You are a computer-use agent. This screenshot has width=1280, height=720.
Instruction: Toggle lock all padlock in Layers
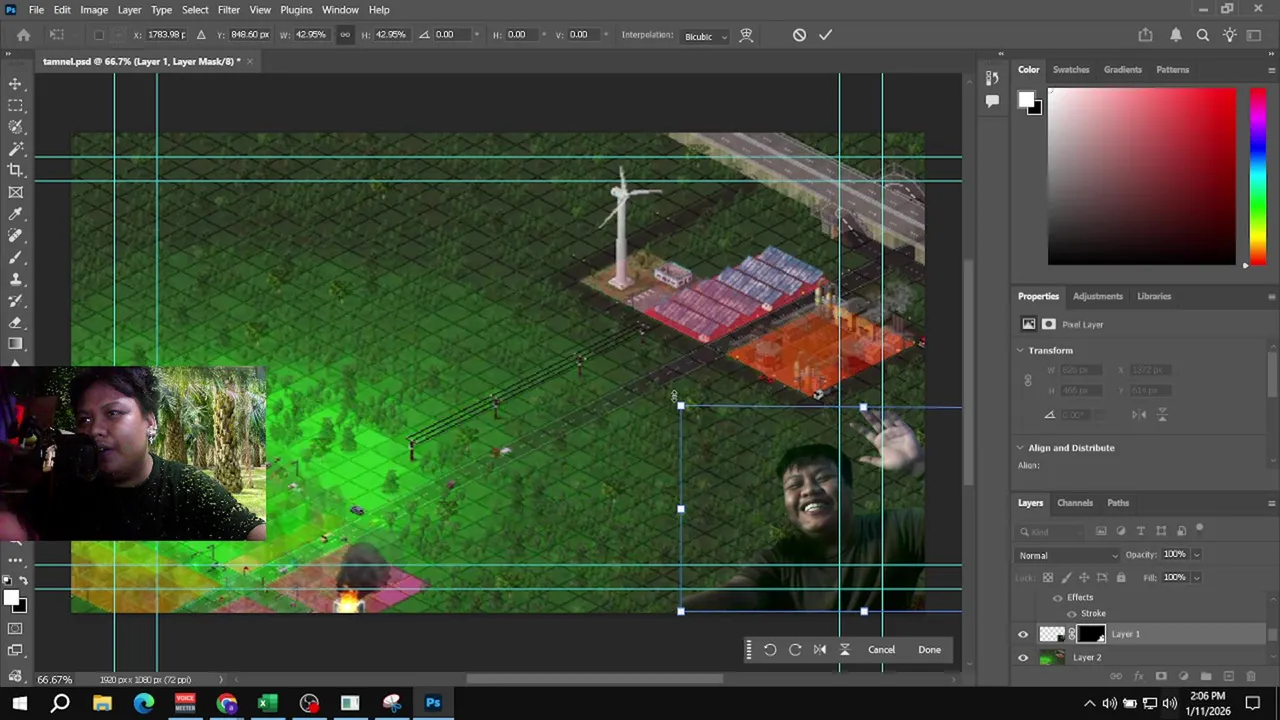coord(1120,578)
